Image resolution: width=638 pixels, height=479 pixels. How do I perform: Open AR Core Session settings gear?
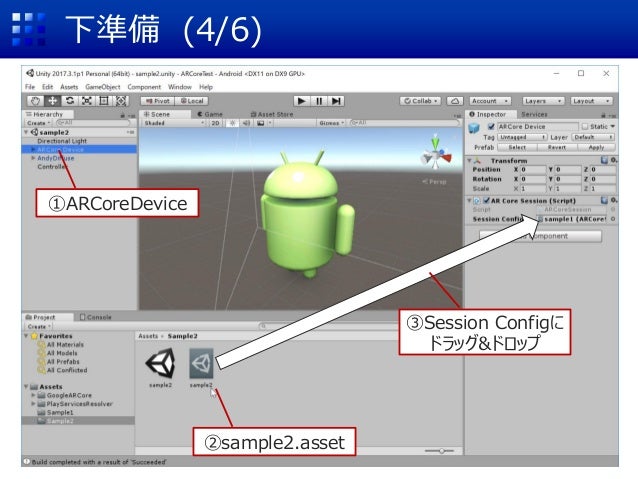613,200
